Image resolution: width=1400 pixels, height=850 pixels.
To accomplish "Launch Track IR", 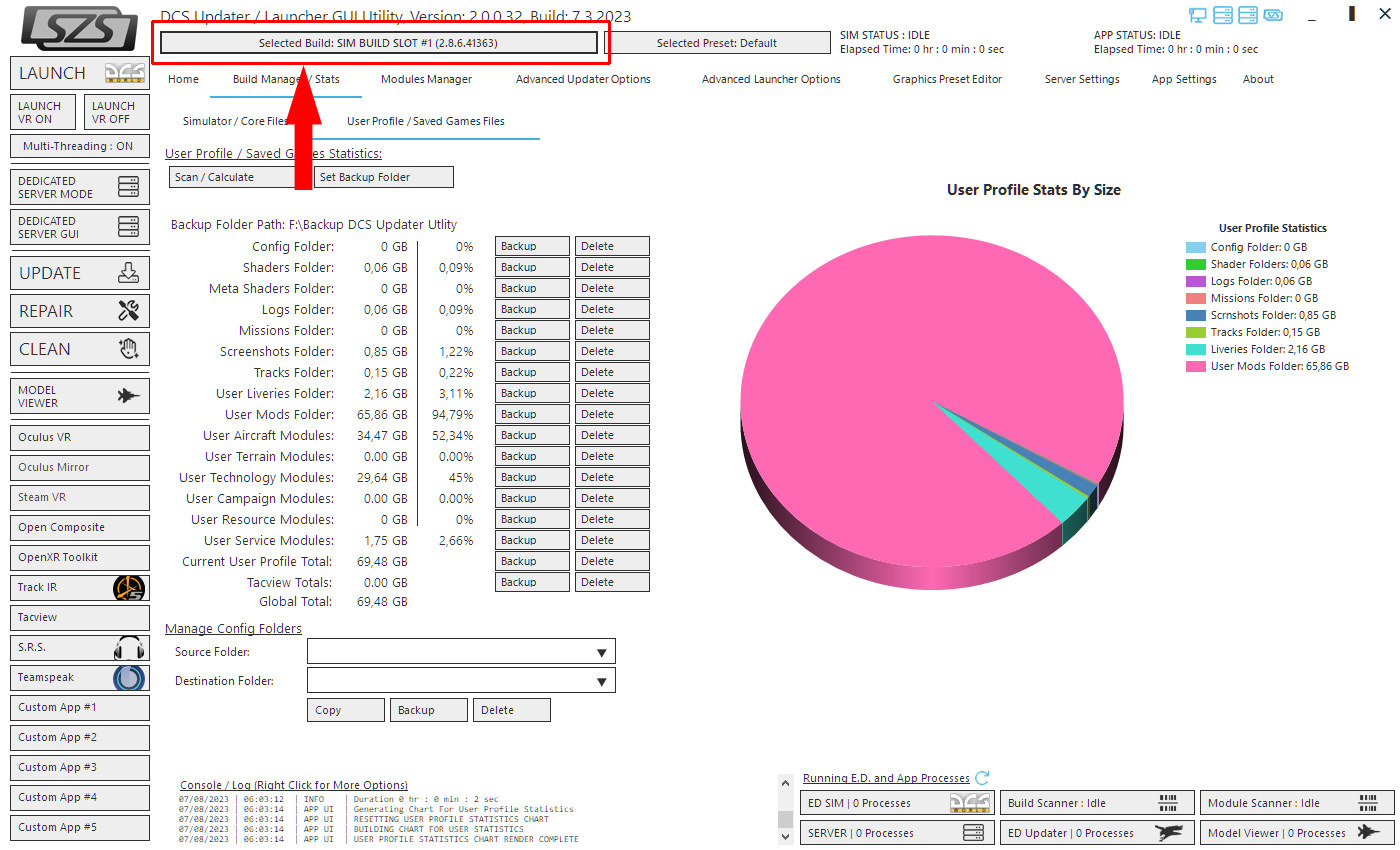I will [80, 587].
